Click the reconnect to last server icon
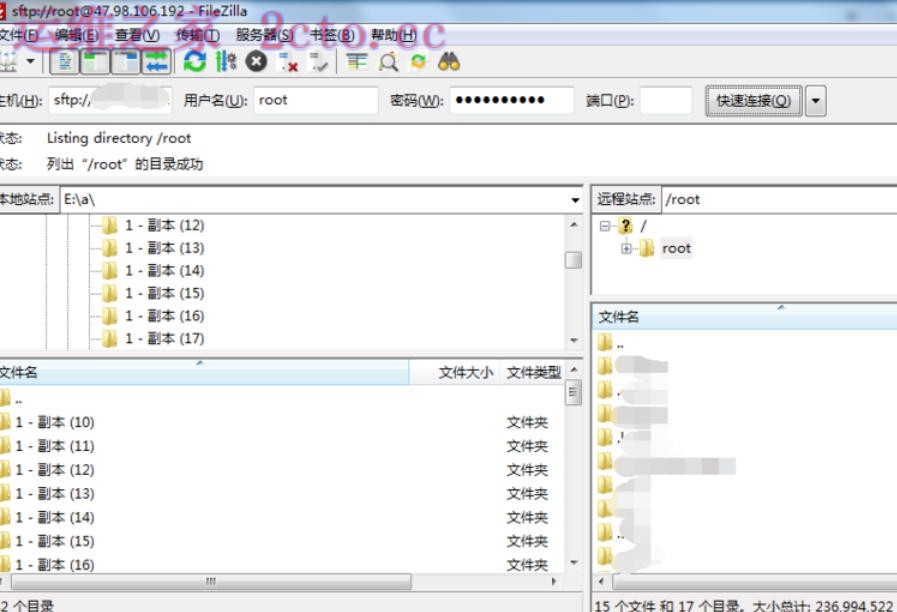The height and width of the screenshot is (612, 897). point(318,62)
